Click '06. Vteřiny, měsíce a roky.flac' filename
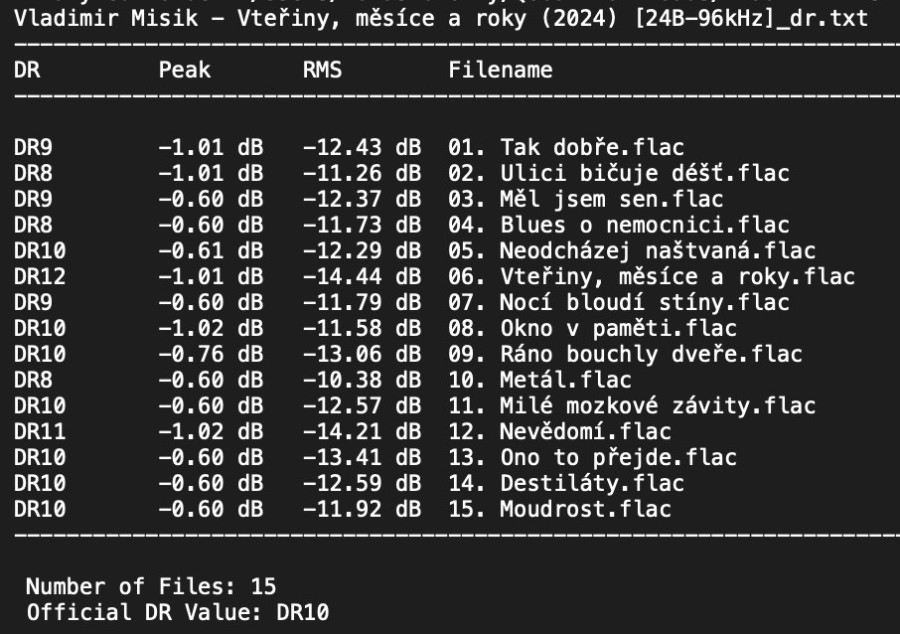 click(x=651, y=277)
